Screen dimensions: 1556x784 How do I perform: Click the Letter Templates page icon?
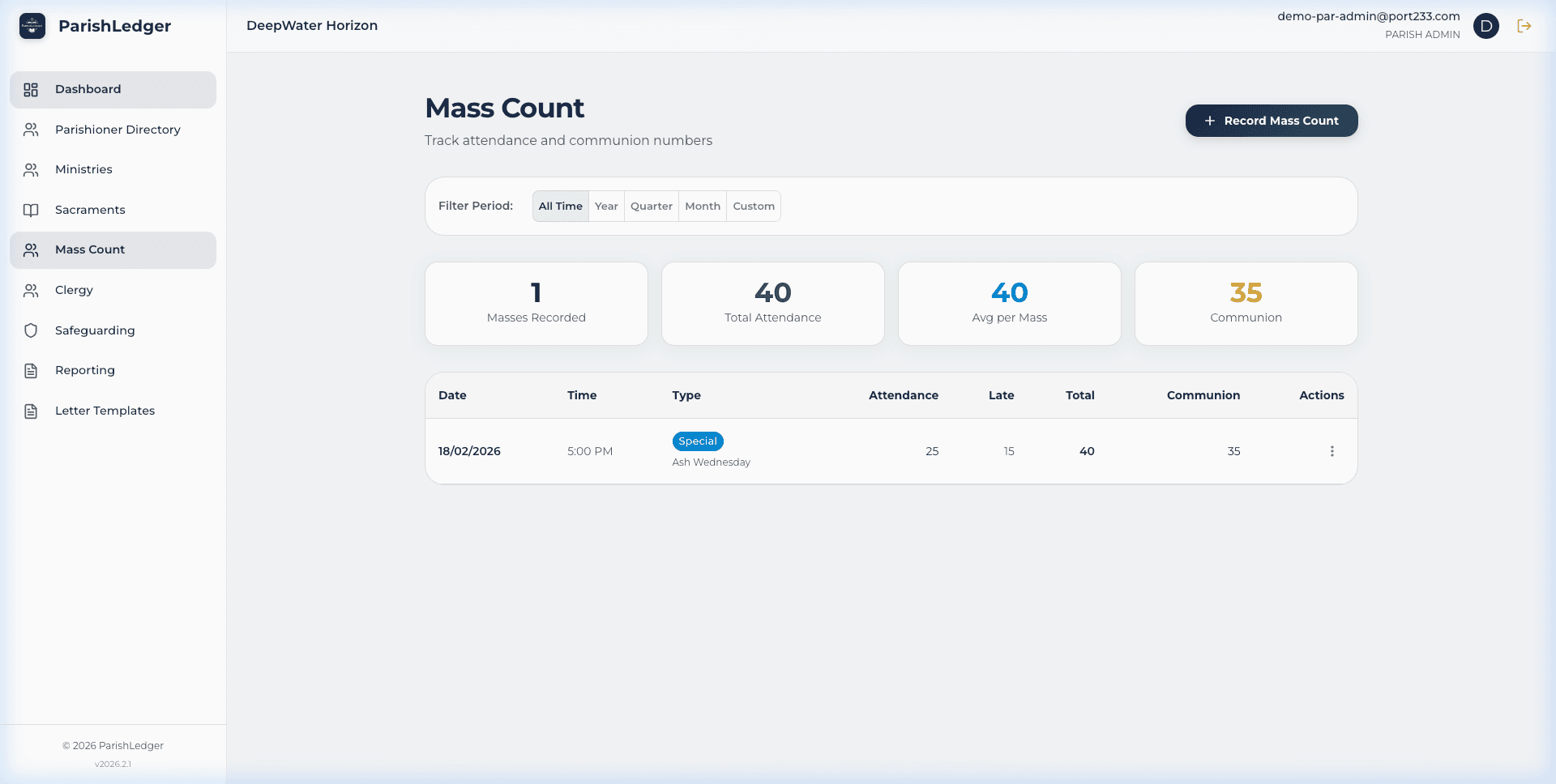[31, 411]
